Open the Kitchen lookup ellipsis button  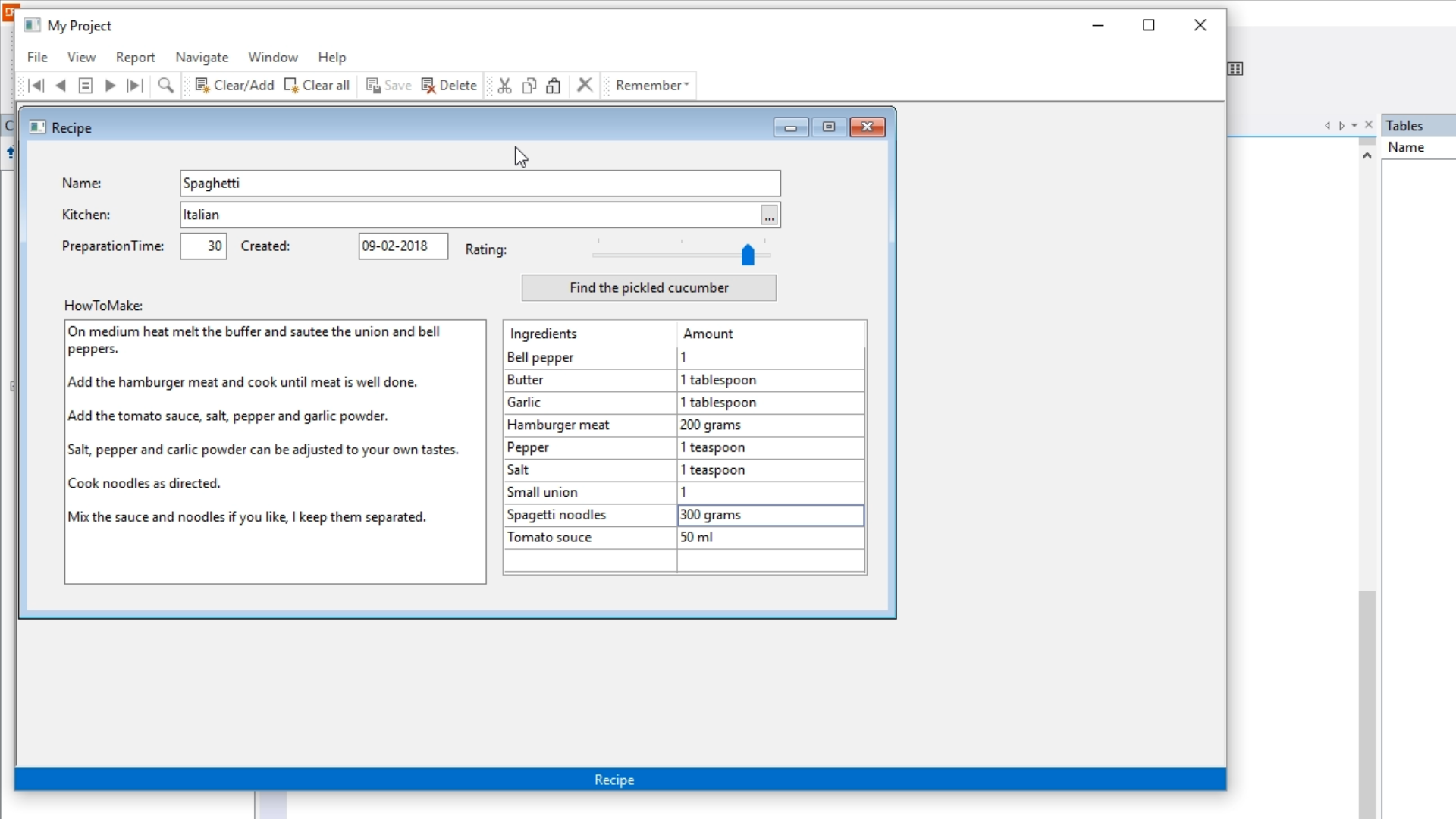769,216
